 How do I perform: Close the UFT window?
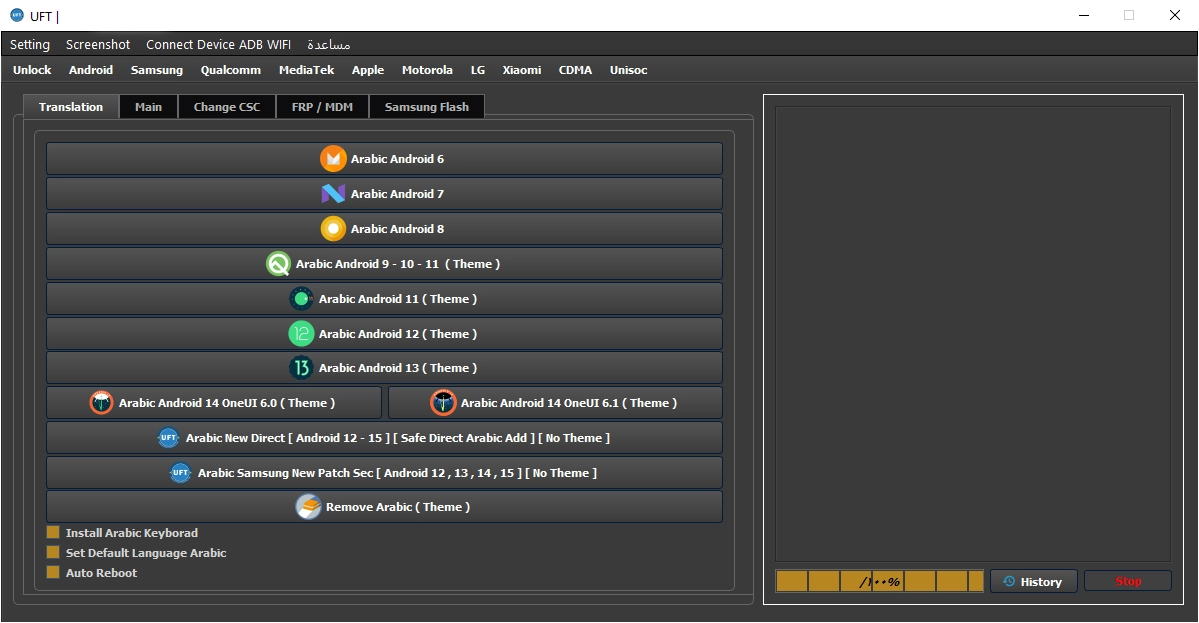tap(1175, 15)
